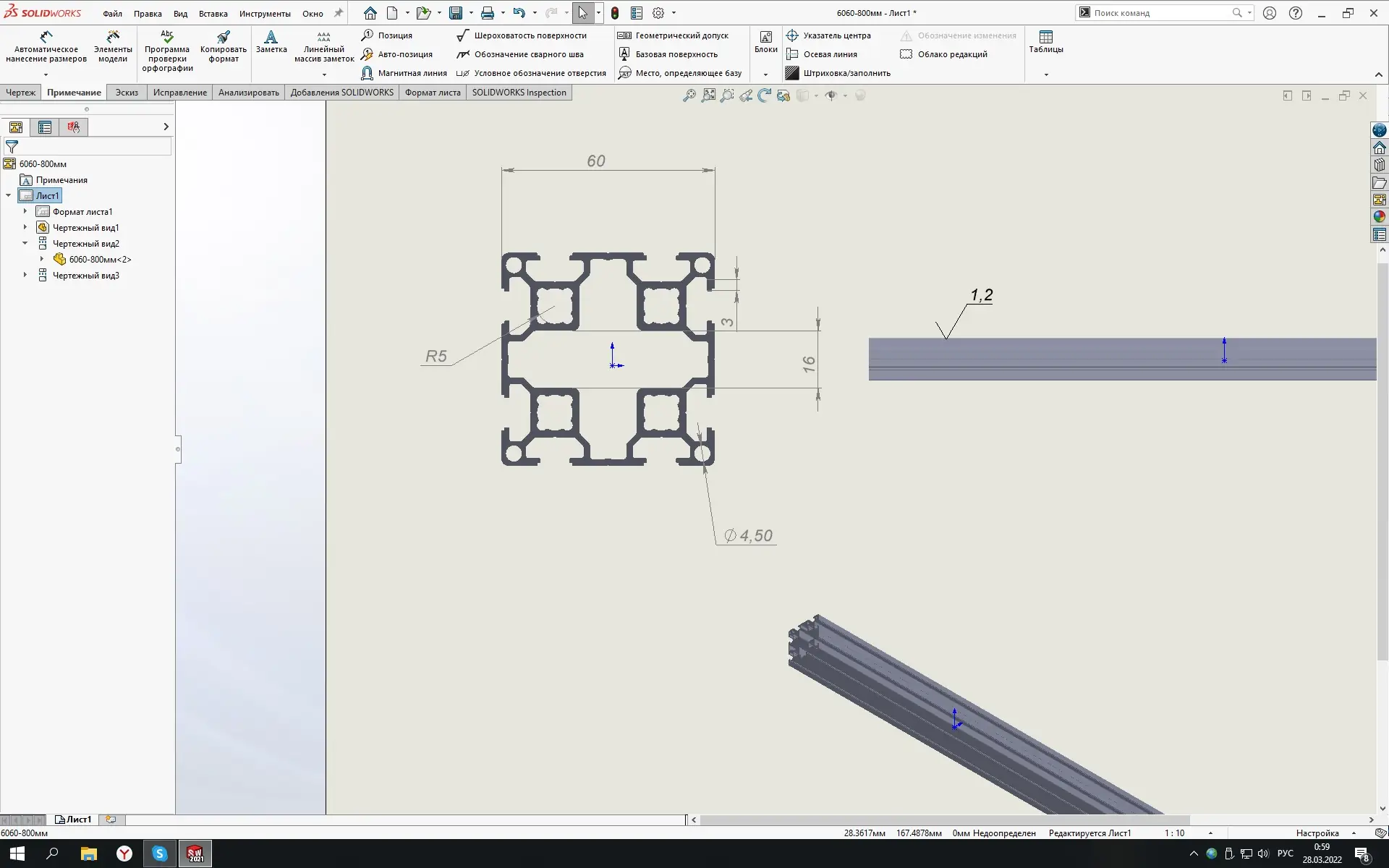1389x868 pixels.
Task: Click the Настройка status bar button
Action: (1317, 833)
